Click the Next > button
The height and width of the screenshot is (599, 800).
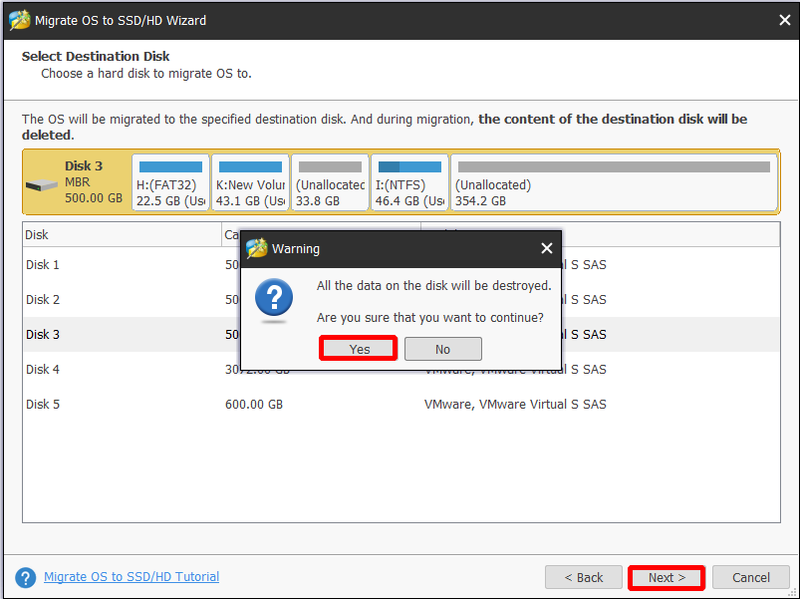tap(666, 578)
